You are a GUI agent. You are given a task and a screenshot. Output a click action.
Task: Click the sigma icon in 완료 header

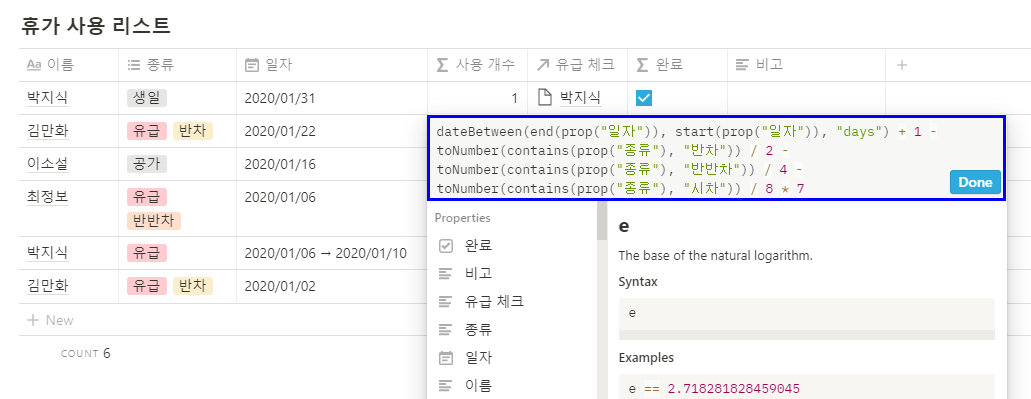pos(642,65)
